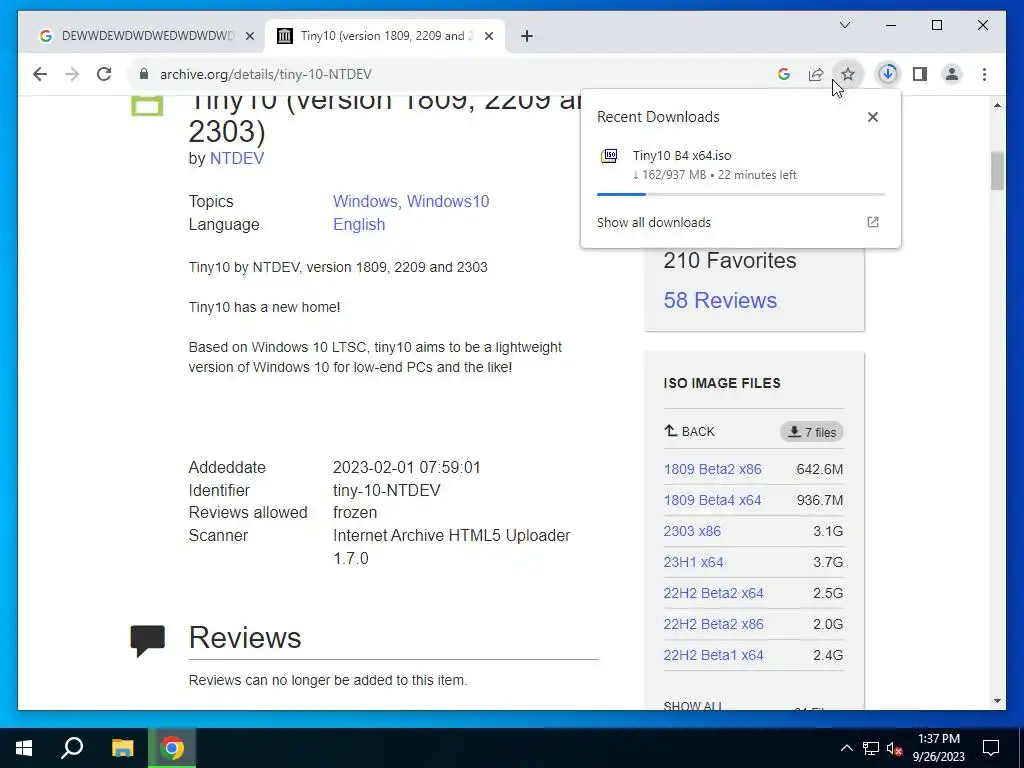Click the 210 Favorites count
This screenshot has width=1024, height=768.
point(729,261)
